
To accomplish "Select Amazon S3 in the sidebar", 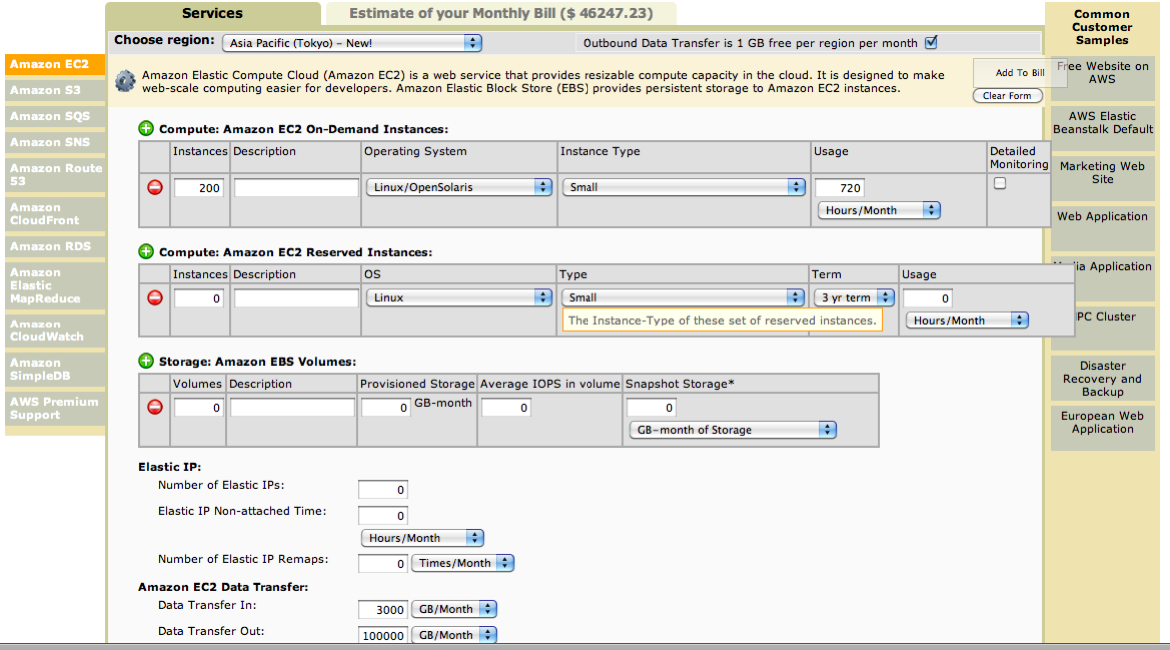I will point(55,90).
